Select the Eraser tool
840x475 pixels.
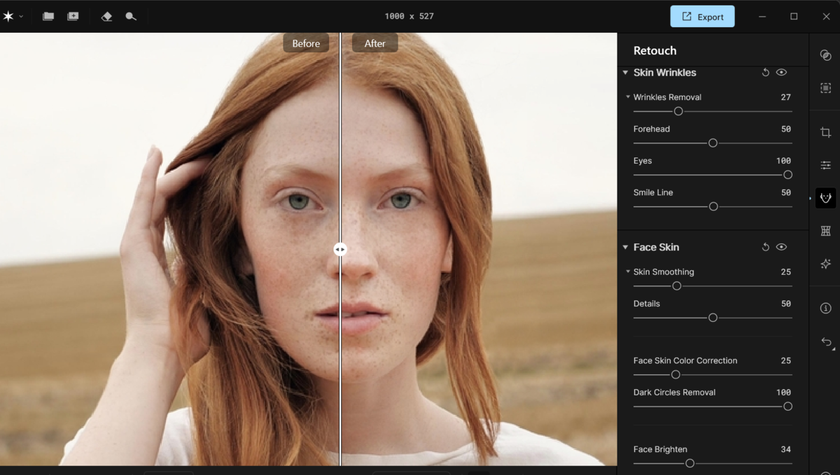[107, 17]
